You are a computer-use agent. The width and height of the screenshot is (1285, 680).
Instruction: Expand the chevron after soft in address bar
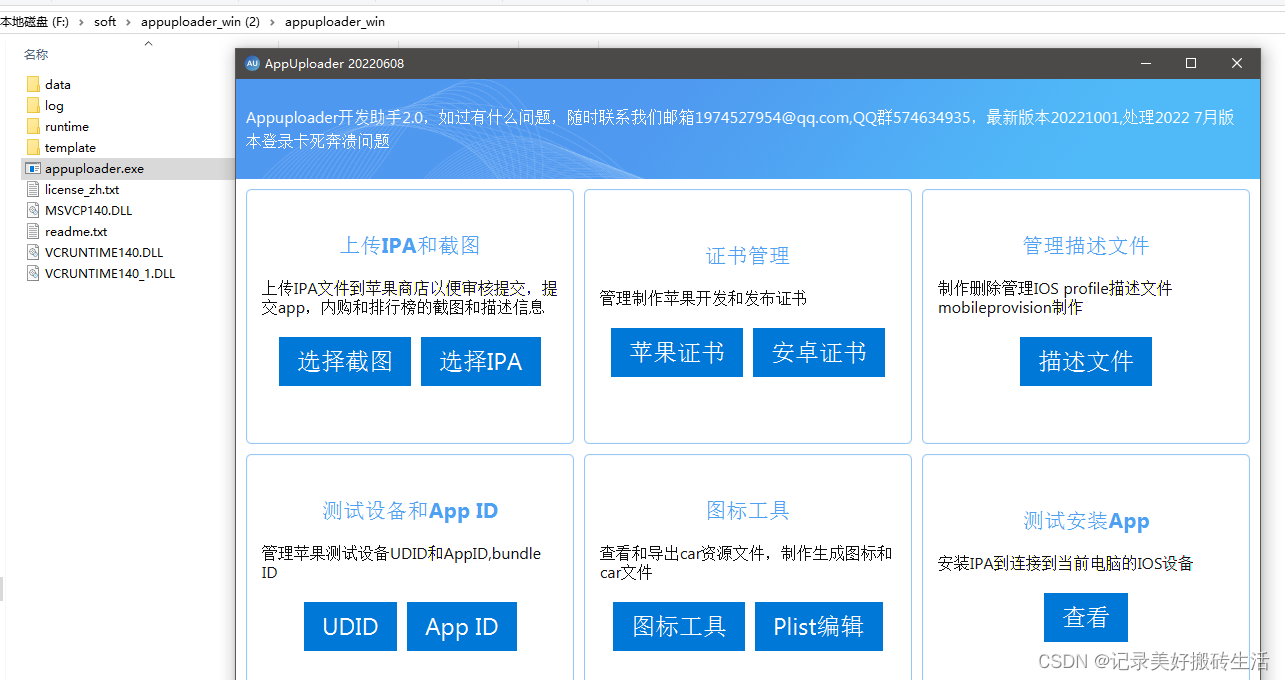[127, 22]
